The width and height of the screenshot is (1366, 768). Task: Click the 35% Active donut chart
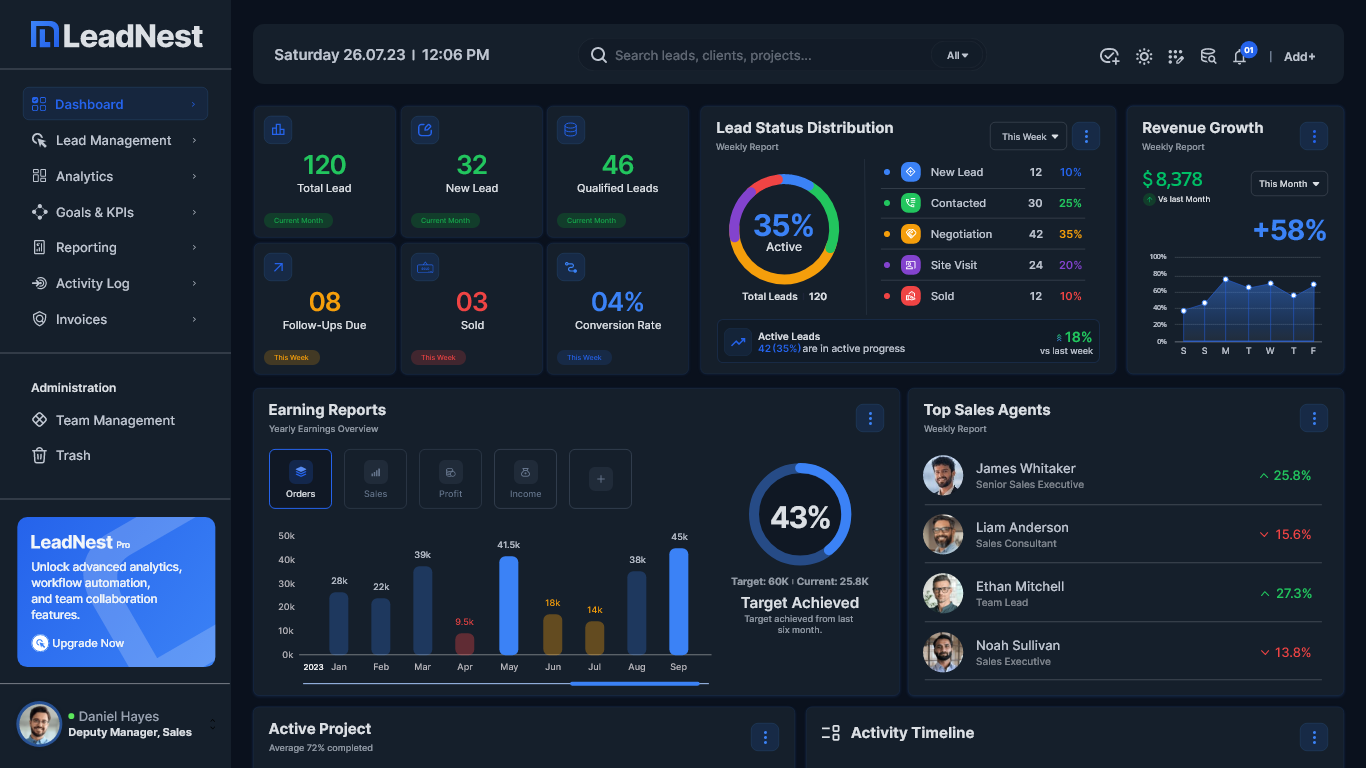point(784,230)
